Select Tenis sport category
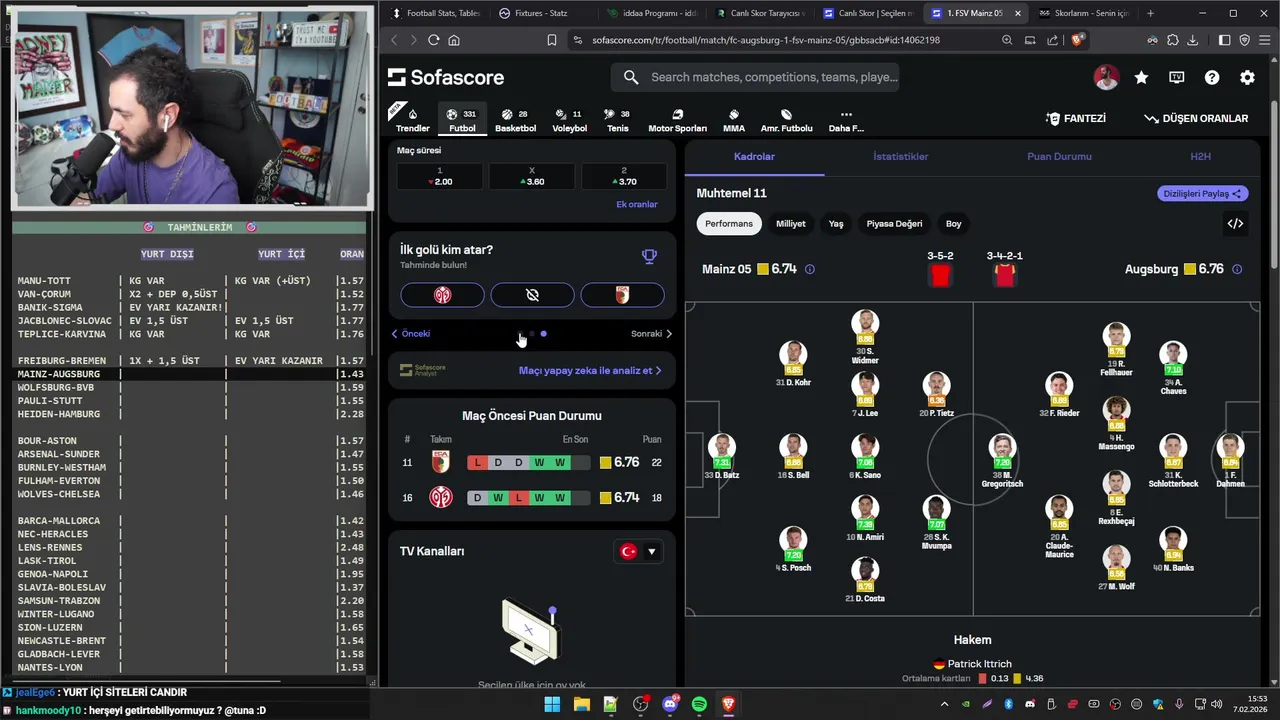1280x720 pixels. point(618,120)
